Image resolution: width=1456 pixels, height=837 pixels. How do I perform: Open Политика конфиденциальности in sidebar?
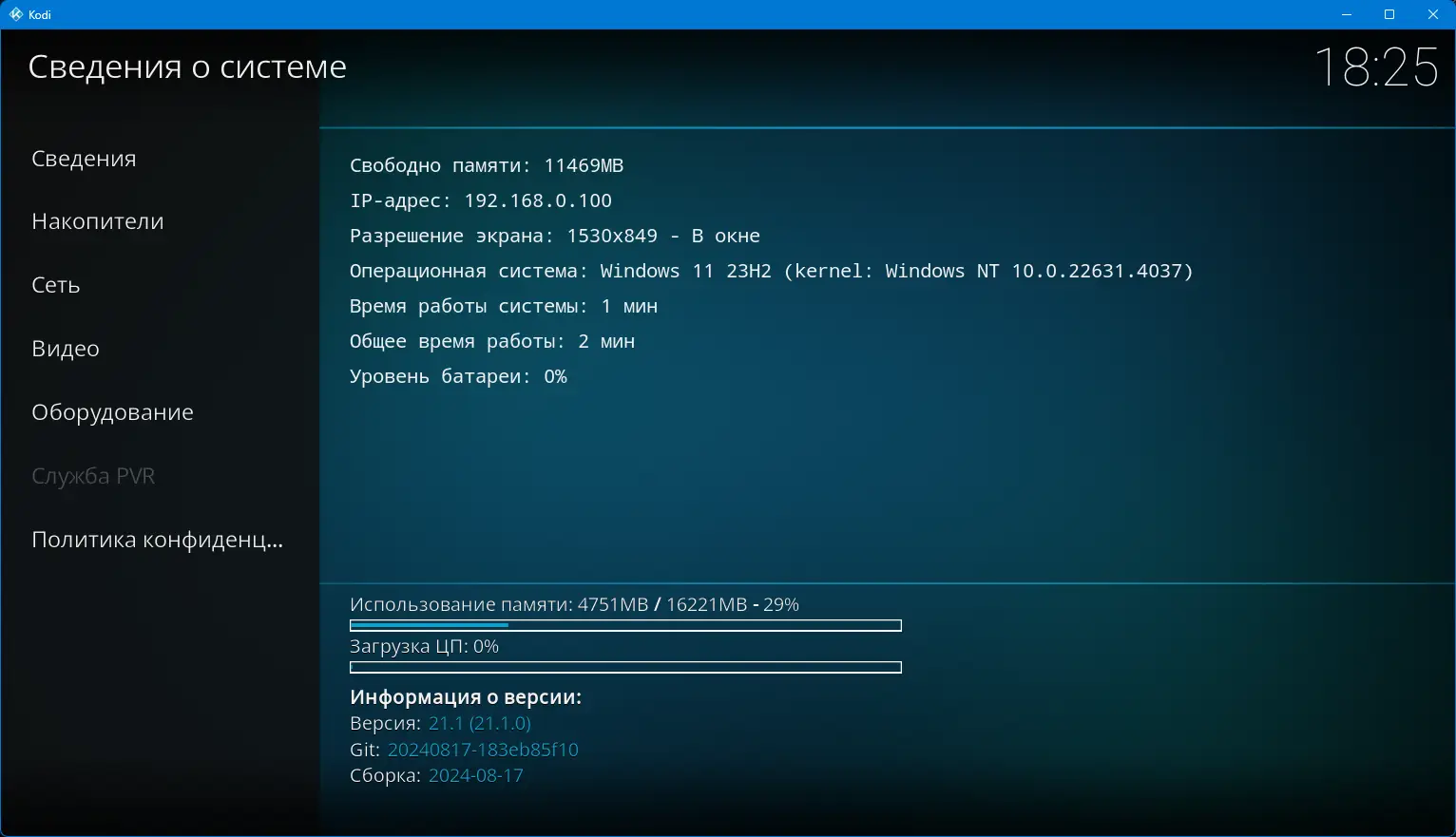click(160, 540)
